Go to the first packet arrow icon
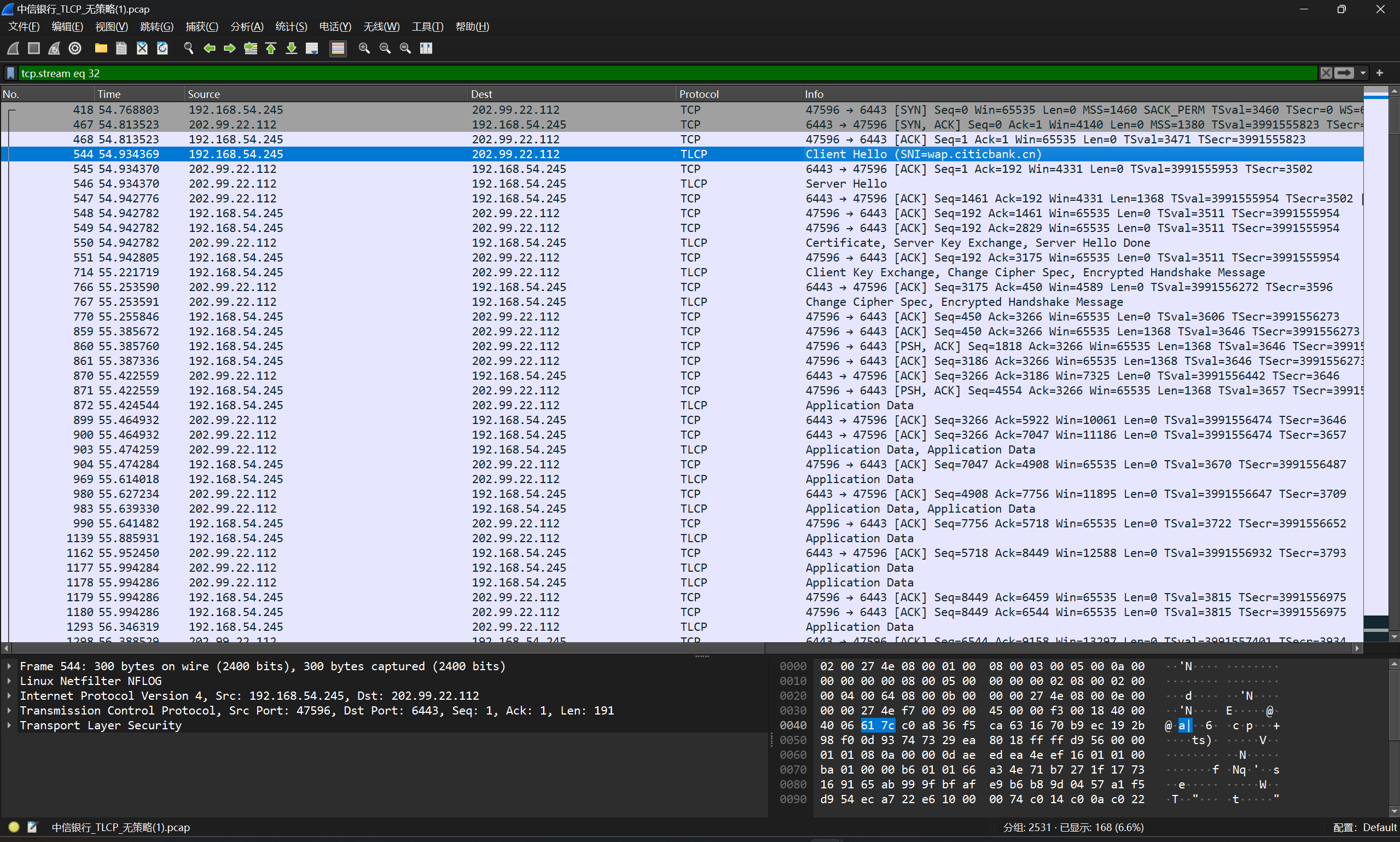The width and height of the screenshot is (1400, 842). (x=271, y=48)
